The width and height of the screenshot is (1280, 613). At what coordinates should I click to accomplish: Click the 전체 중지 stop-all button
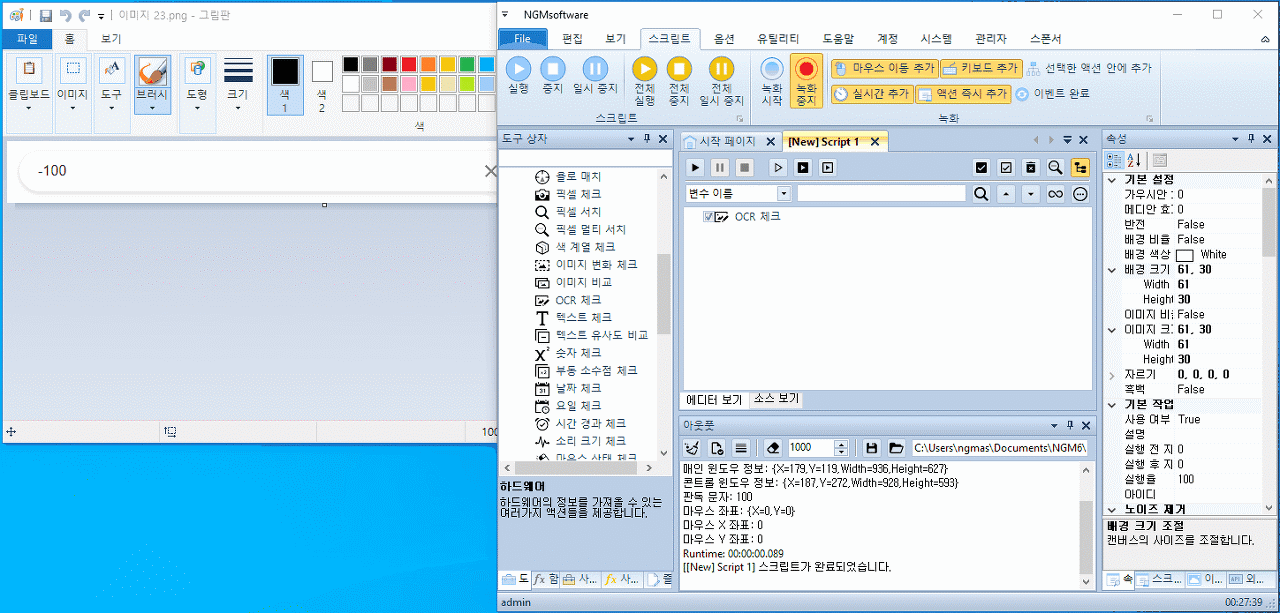[x=679, y=81]
